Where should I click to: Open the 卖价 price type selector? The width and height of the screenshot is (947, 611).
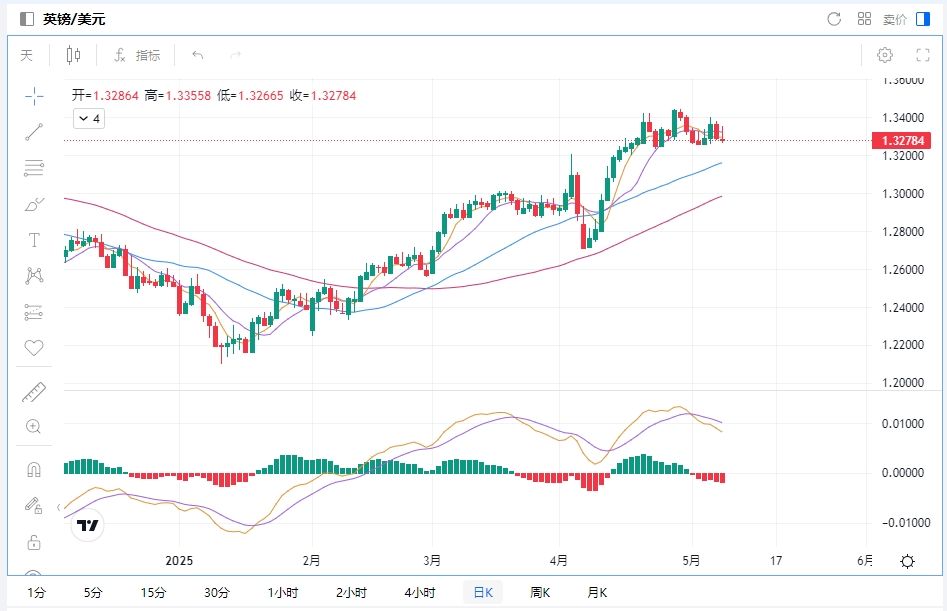pos(895,19)
